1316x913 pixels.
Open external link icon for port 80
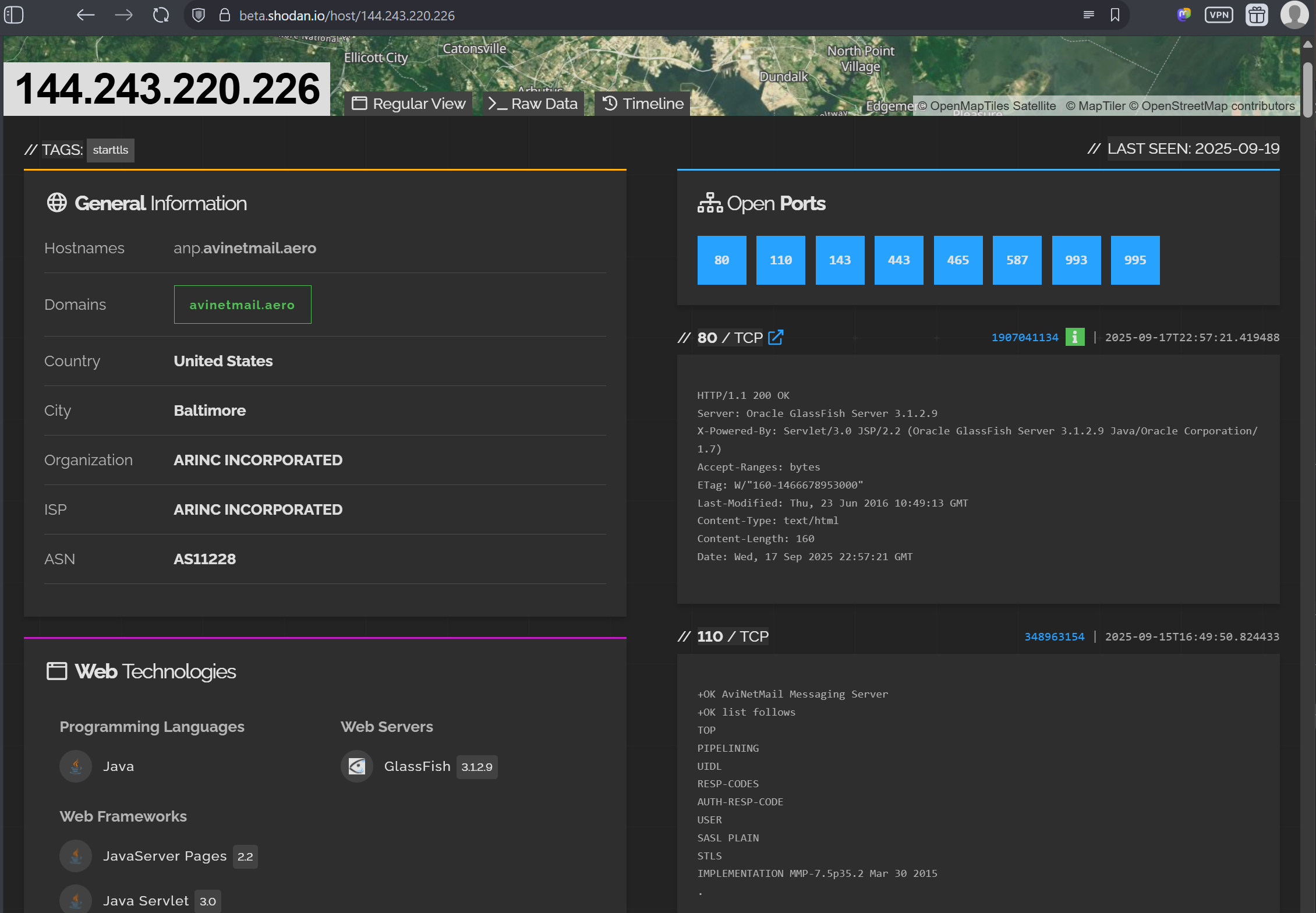(x=776, y=337)
